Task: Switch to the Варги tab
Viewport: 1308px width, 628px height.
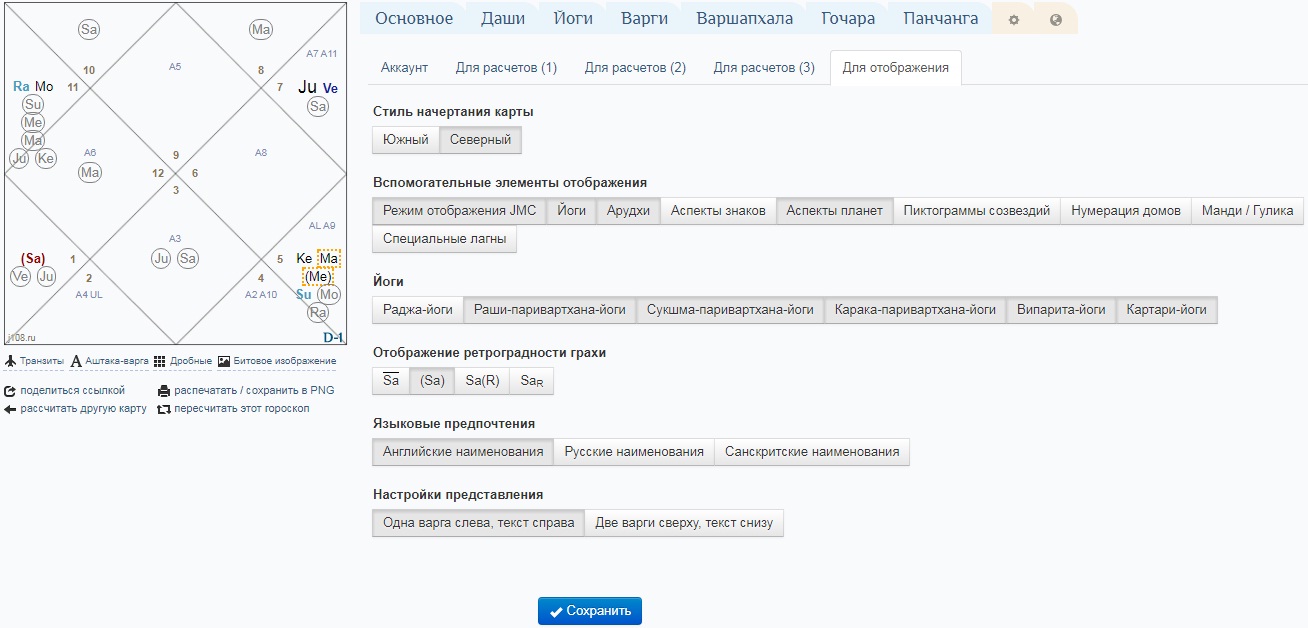Action: (x=645, y=18)
